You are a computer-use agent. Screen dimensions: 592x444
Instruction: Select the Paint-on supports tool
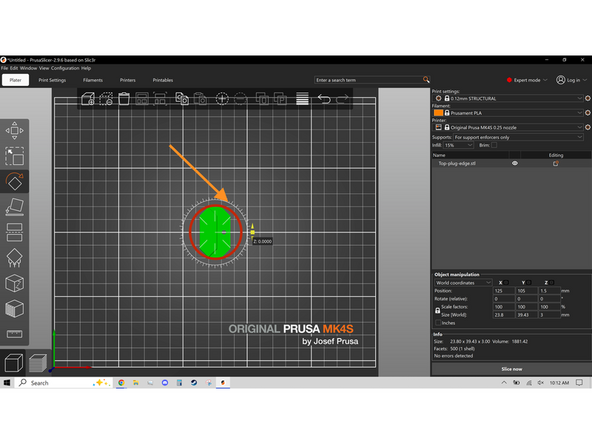pos(14,258)
